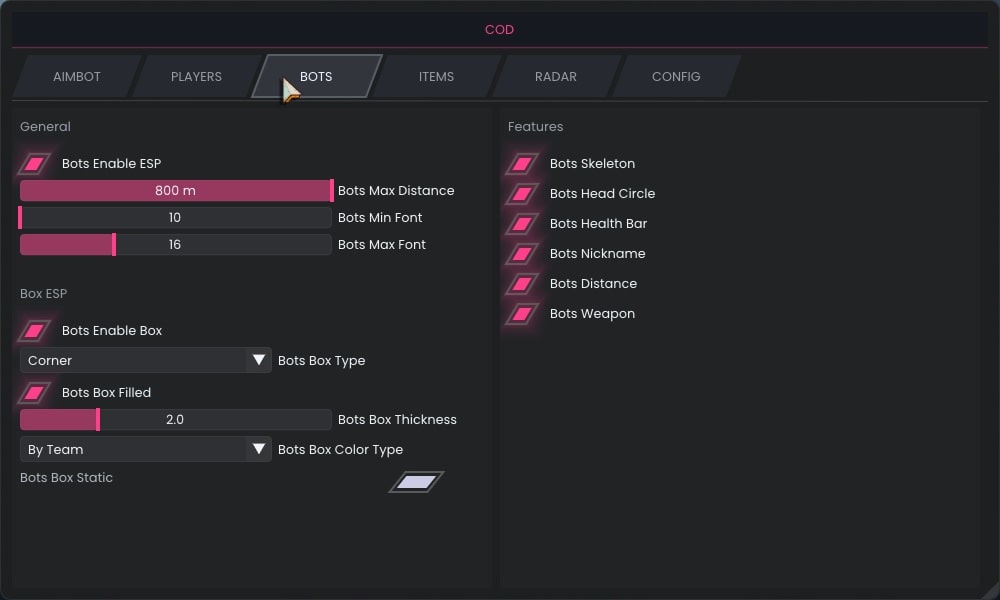
Task: Go to the CONFIG section
Action: (x=675, y=76)
